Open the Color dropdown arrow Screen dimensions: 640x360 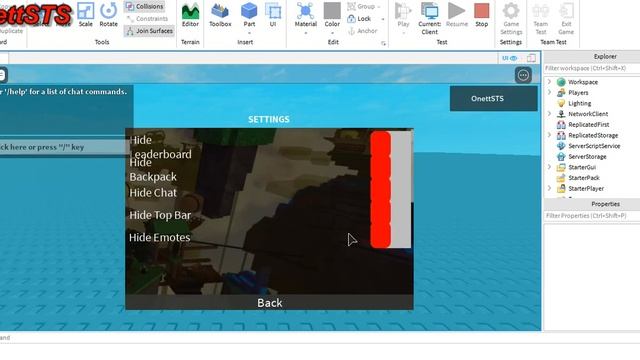click(x=332, y=33)
